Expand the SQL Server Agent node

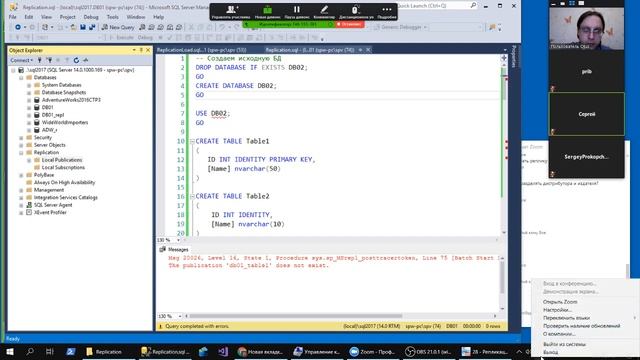21,205
